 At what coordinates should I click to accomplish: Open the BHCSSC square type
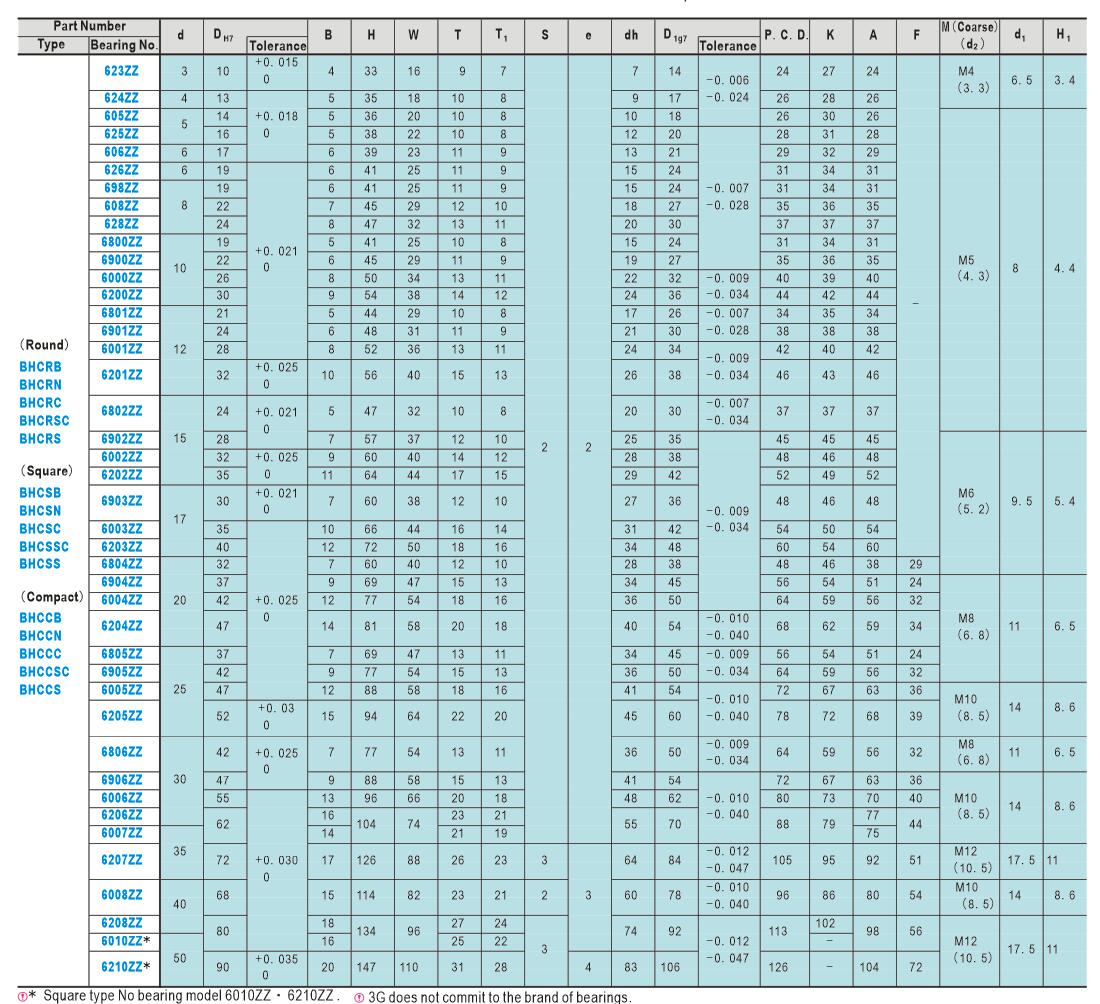[x=44, y=547]
